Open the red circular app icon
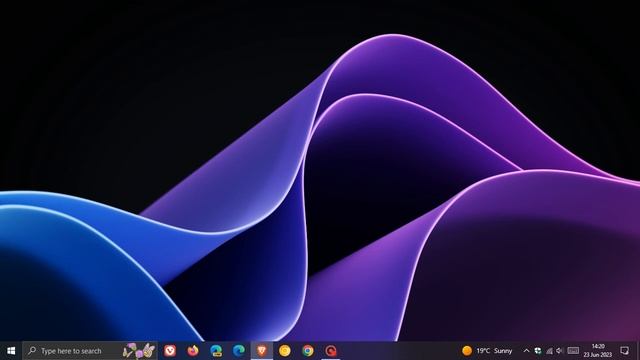The image size is (640, 360). 331,351
